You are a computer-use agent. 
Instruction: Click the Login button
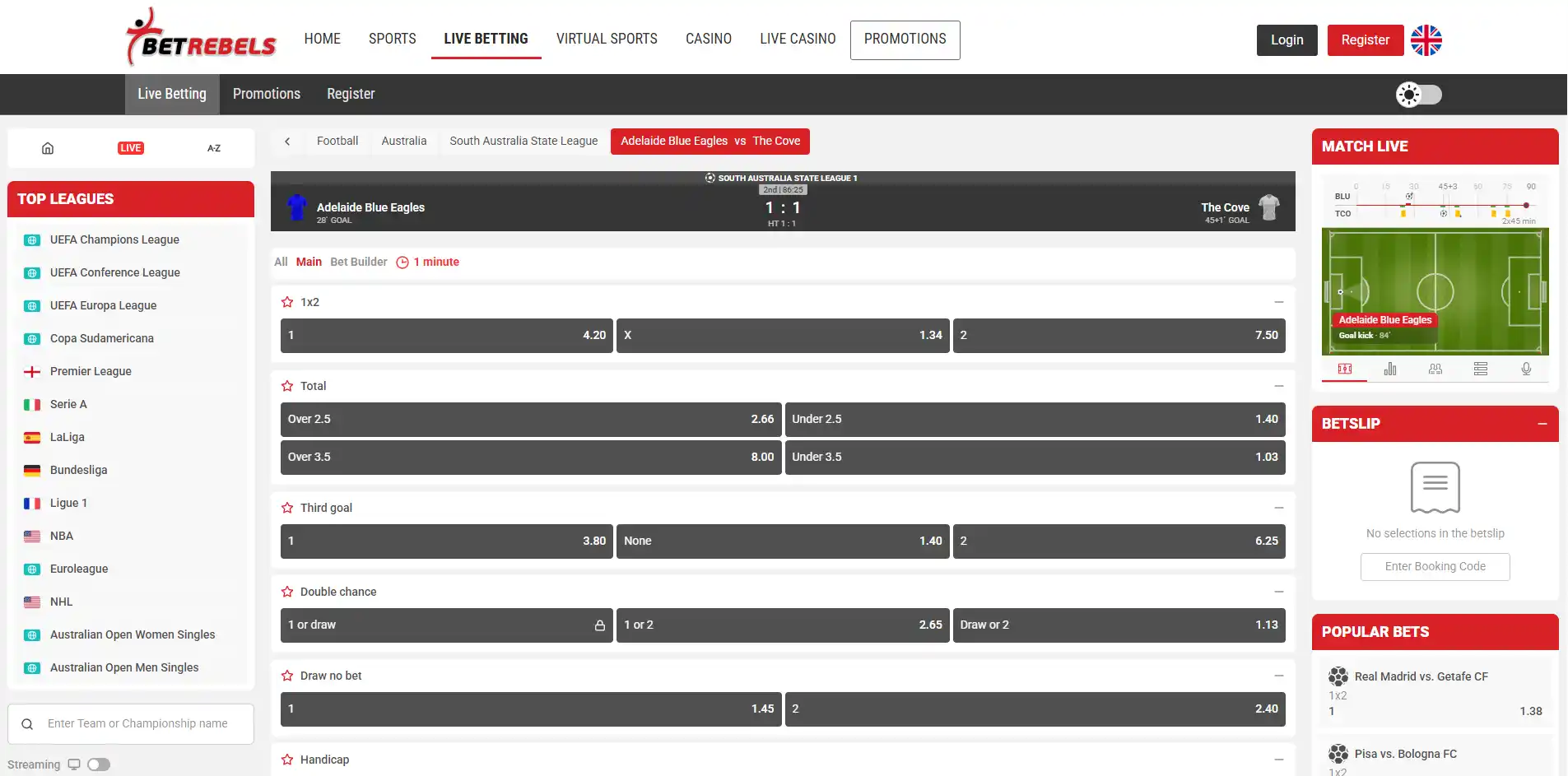click(1287, 40)
